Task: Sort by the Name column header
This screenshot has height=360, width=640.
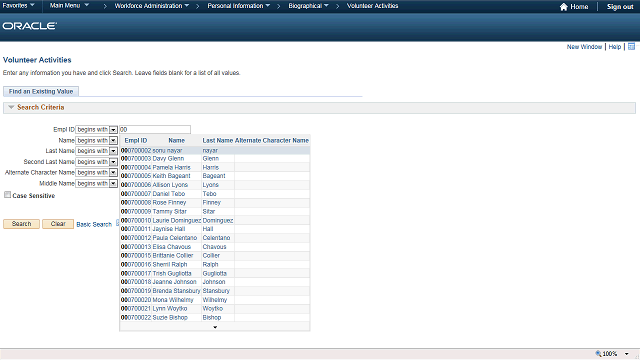Action: point(176,140)
